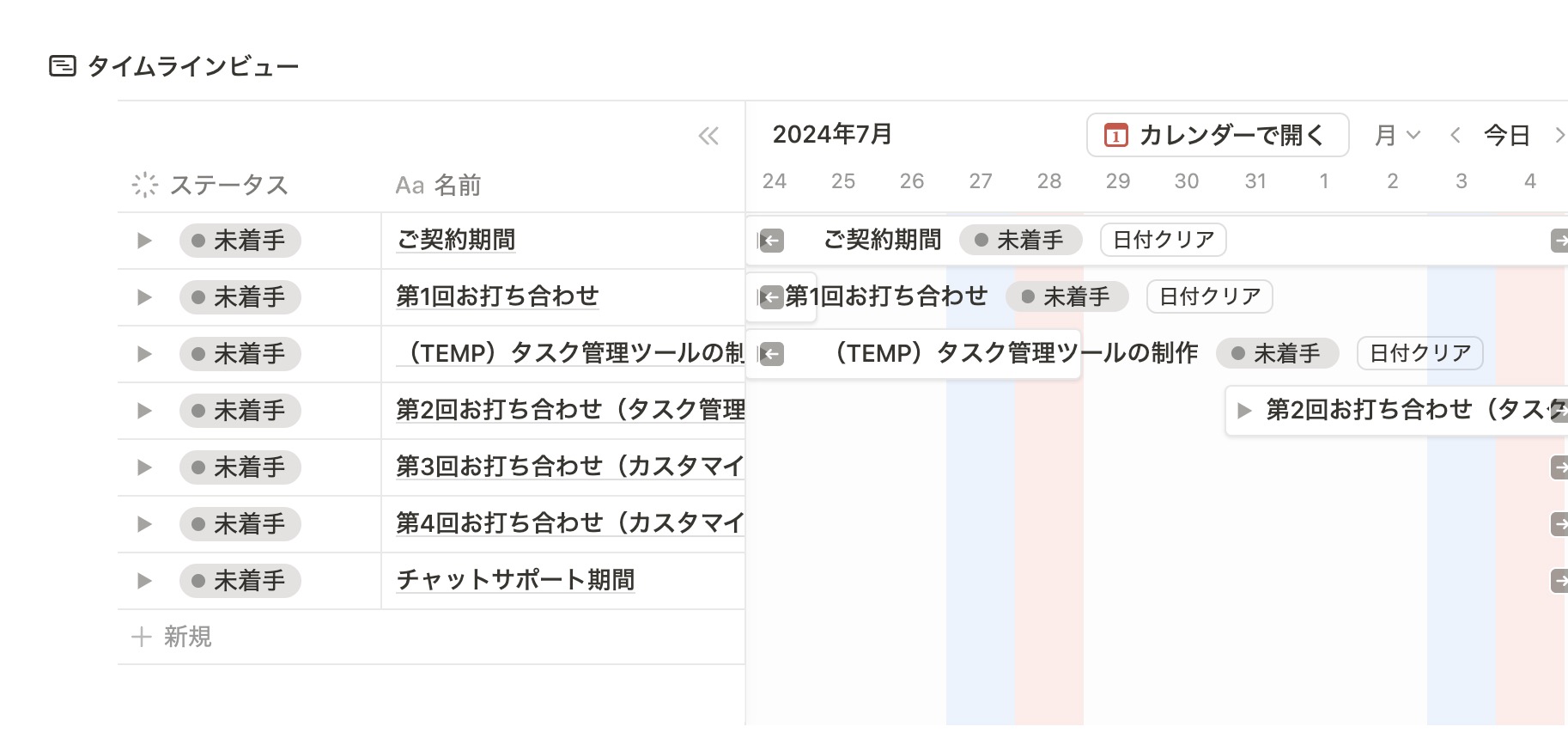This screenshot has width=1568, height=751.
Task: Open the (TEMP) タスク管理ツール page name in table
Action: 570,353
